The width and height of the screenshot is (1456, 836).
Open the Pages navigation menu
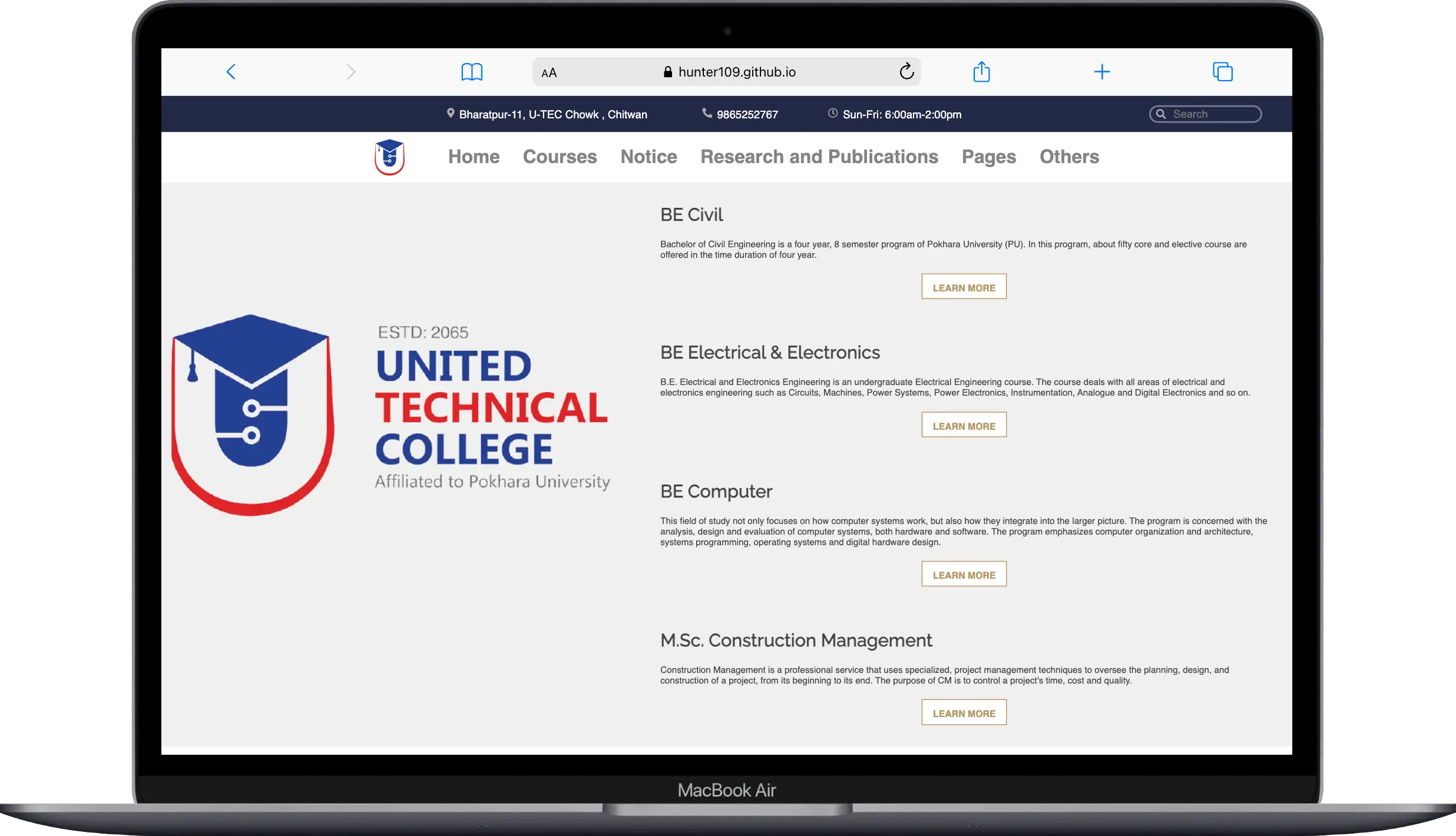pos(988,157)
